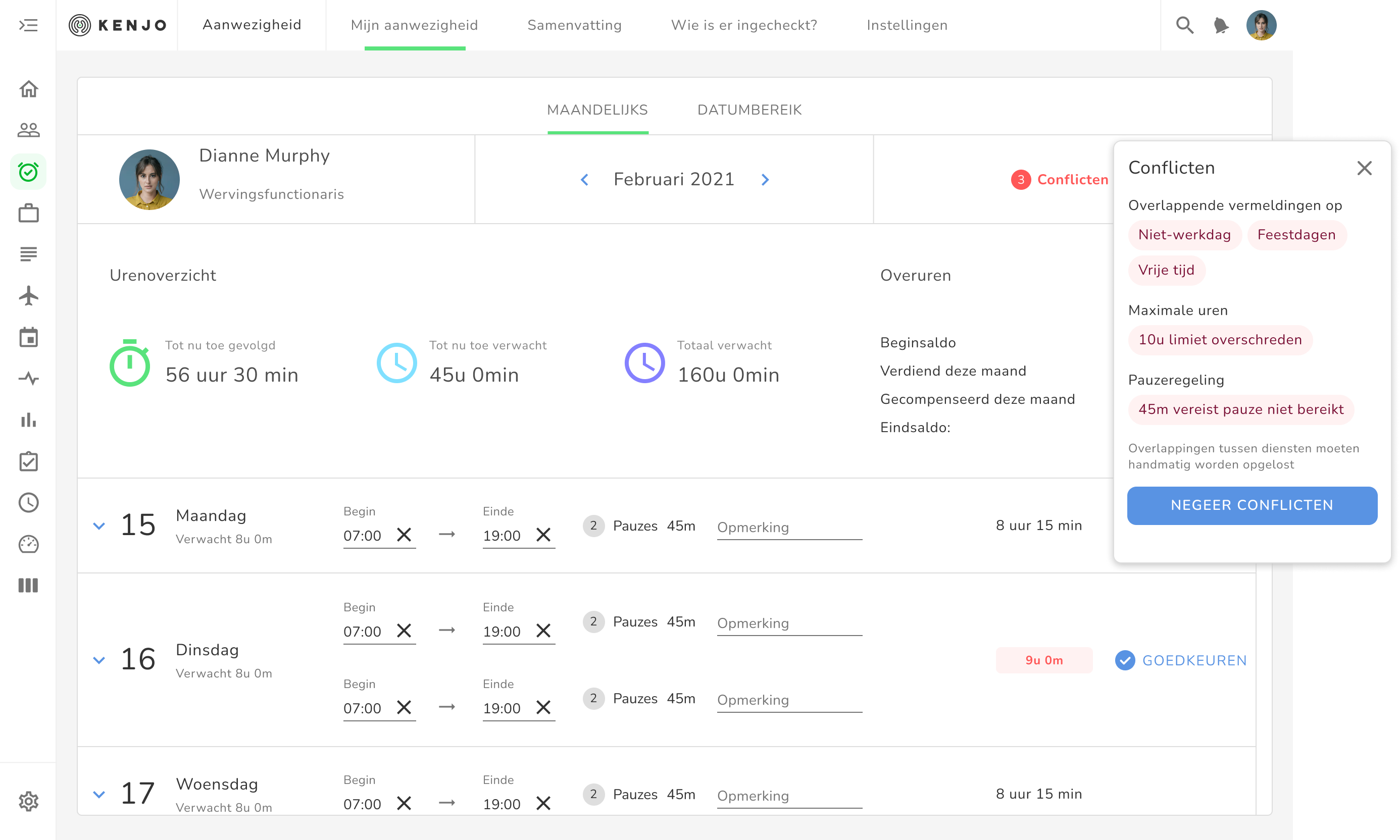Click the airplane time-off sidebar icon

point(28,295)
